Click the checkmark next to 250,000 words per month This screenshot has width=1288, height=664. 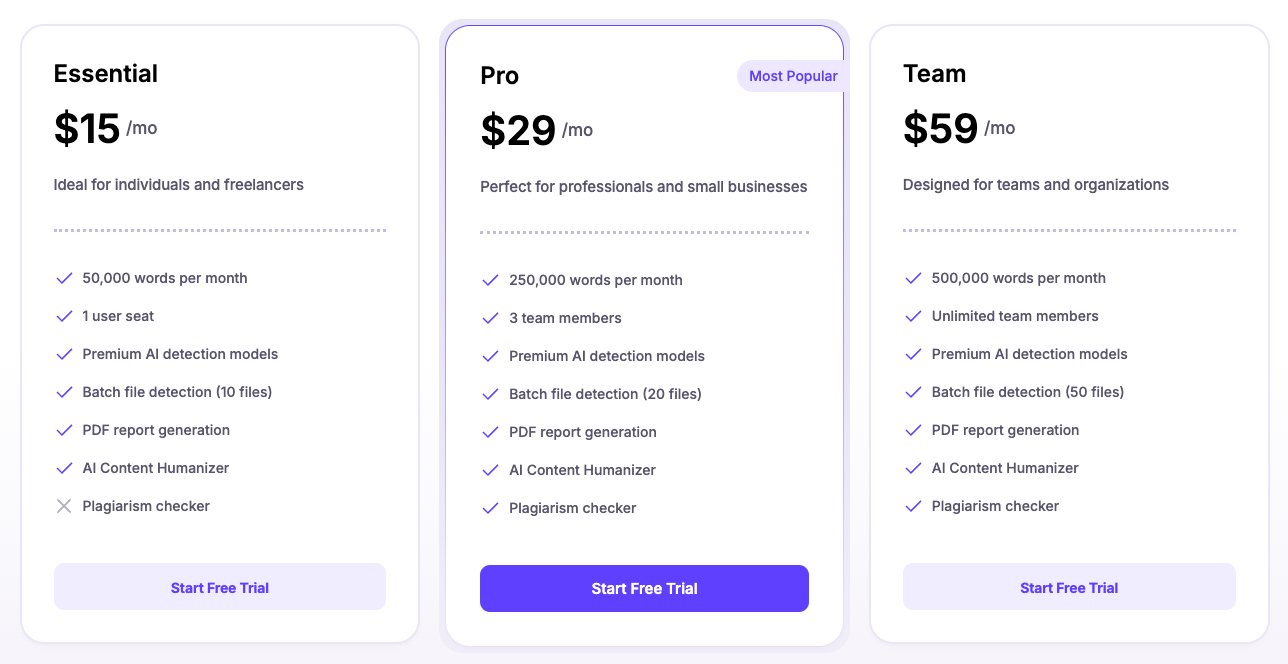[x=490, y=280]
